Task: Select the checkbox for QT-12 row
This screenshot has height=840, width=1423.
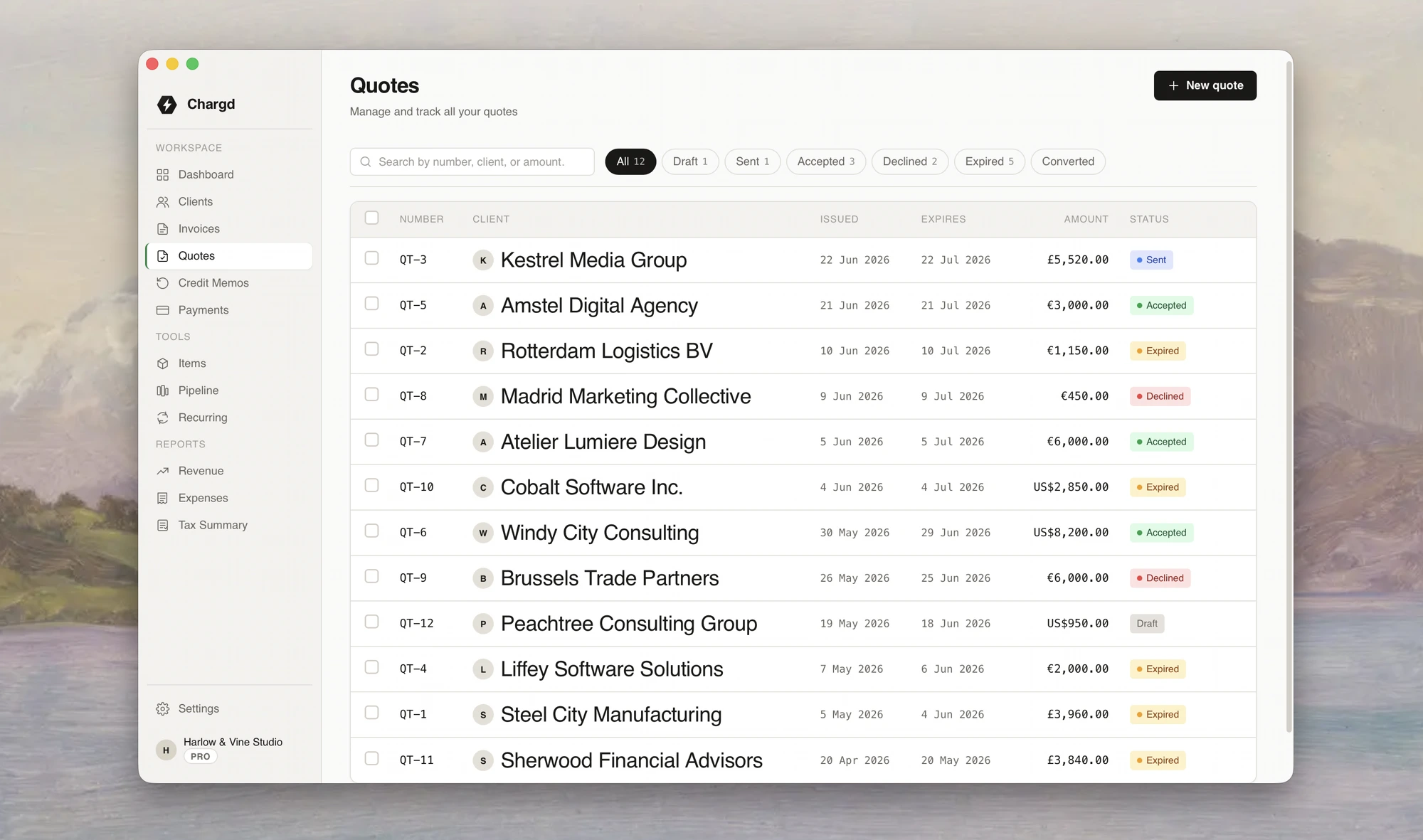Action: tap(371, 622)
